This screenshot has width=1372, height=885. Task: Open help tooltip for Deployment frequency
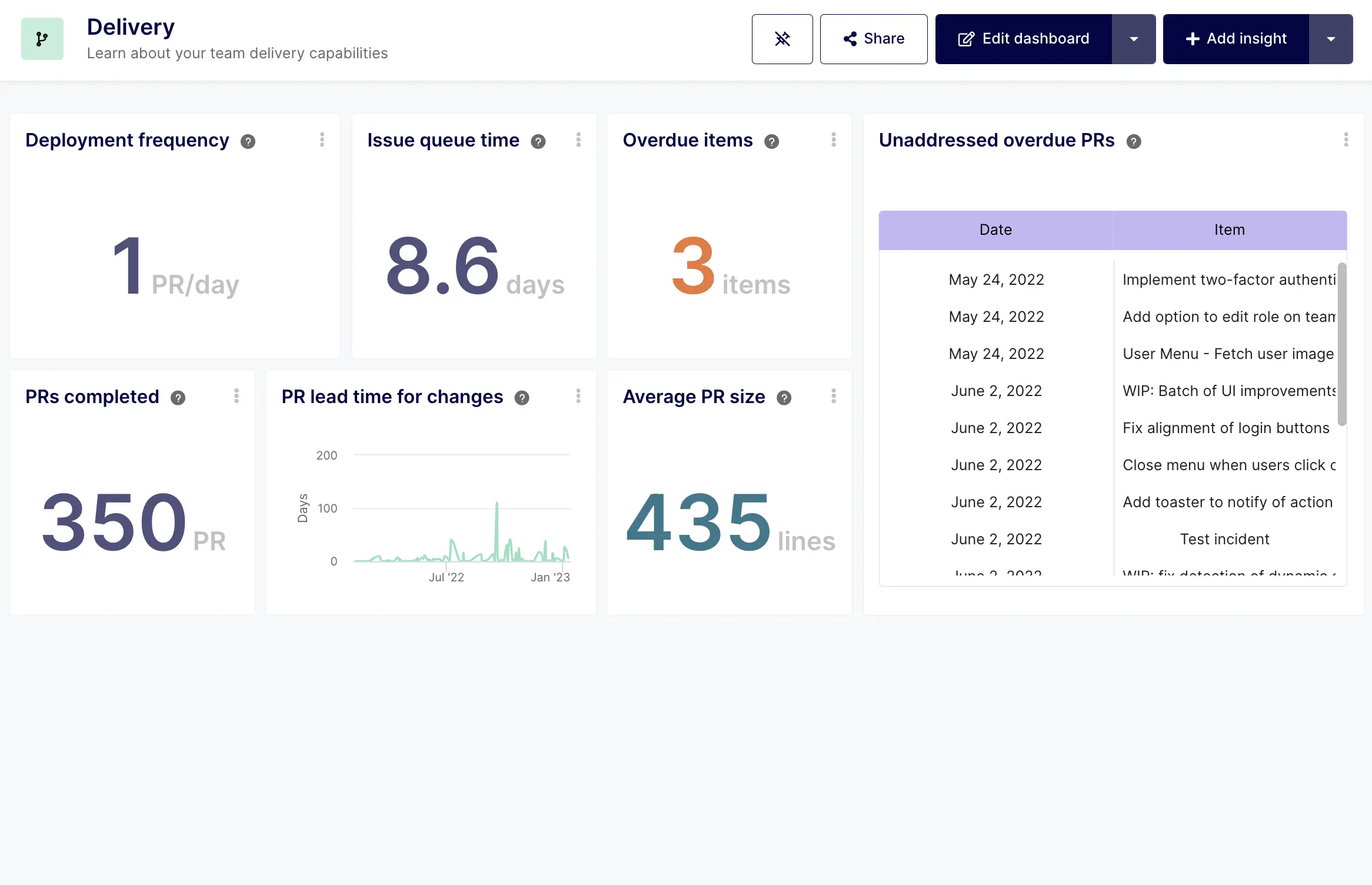(x=248, y=141)
